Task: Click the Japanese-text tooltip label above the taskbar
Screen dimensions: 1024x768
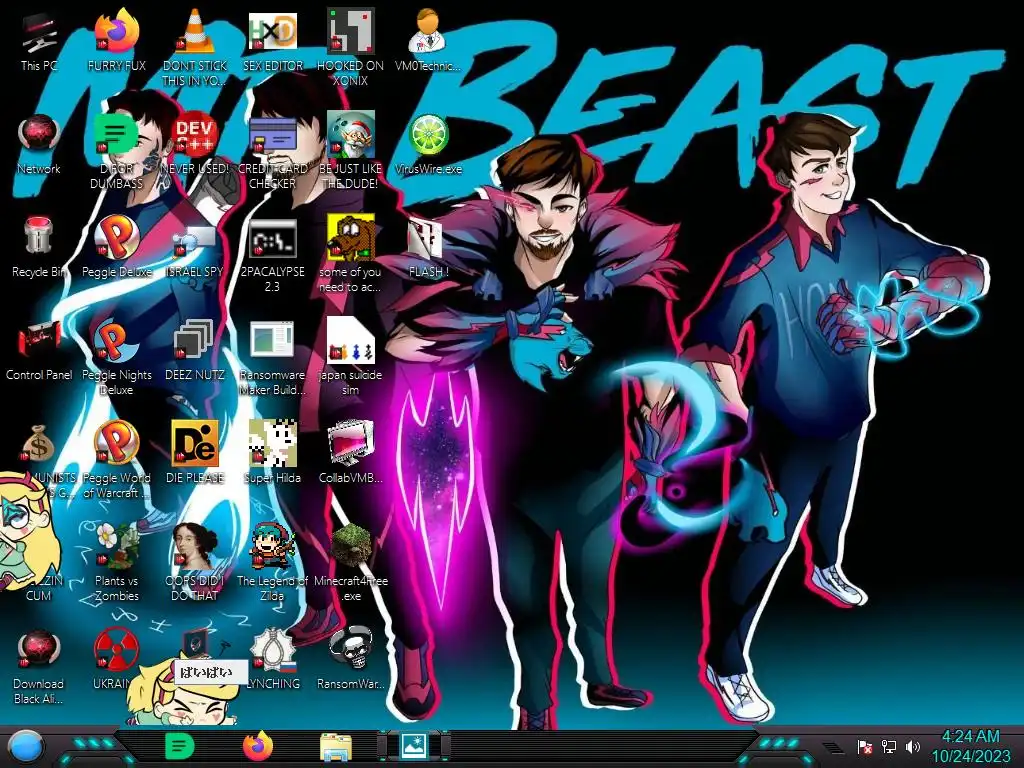Action: pyautogui.click(x=211, y=671)
